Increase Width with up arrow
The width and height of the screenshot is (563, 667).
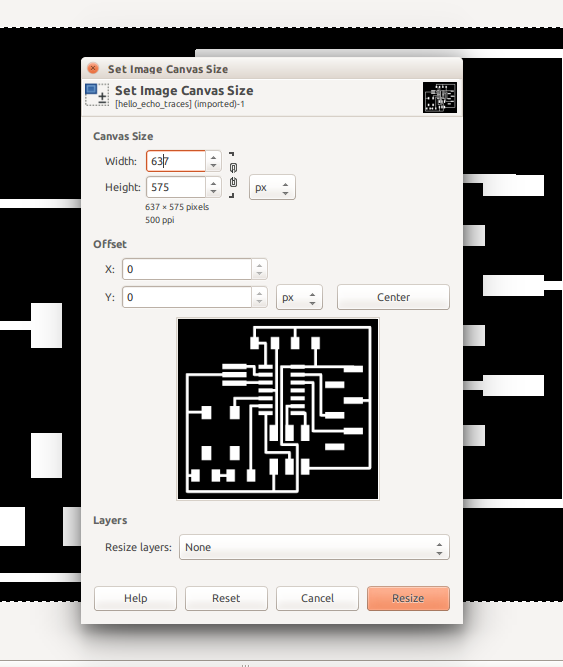coord(213,157)
